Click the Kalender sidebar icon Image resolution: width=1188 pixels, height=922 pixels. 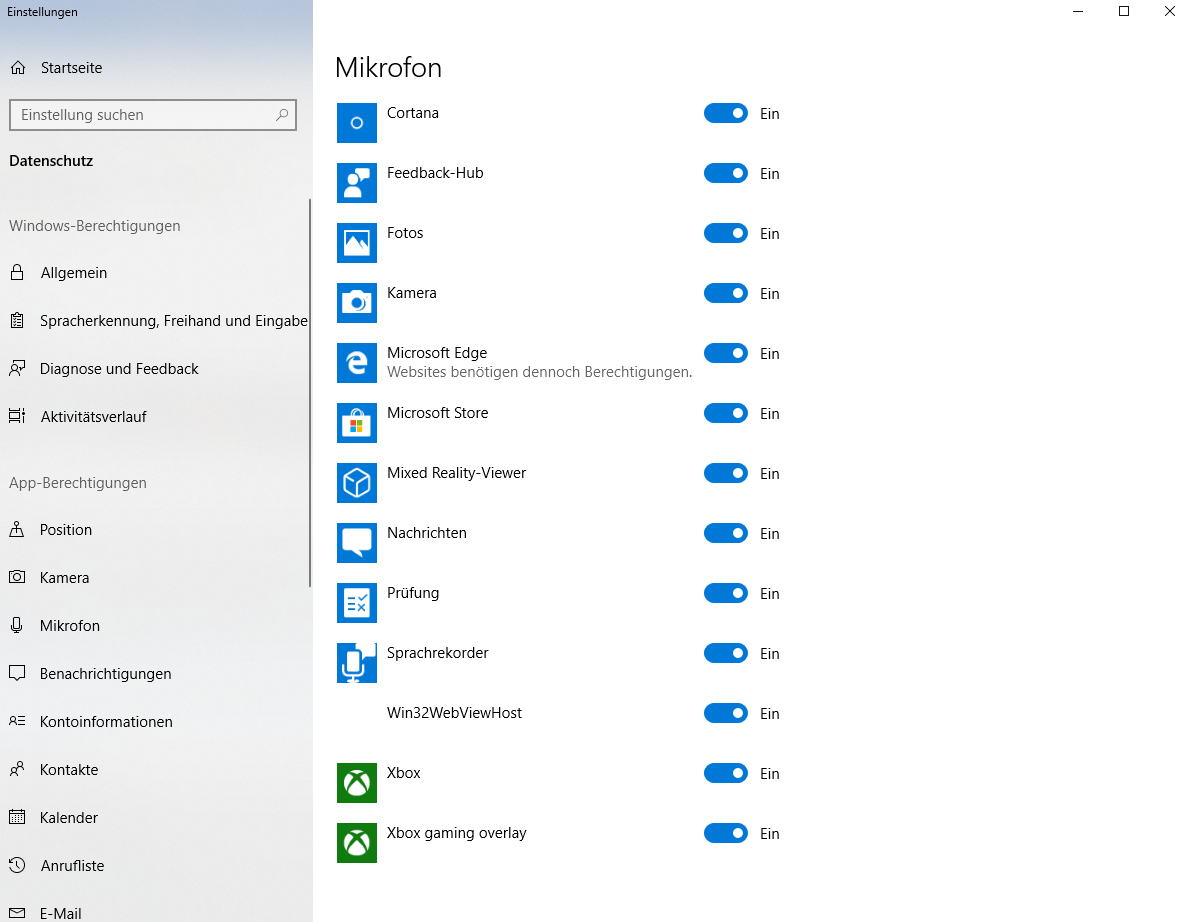pos(17,817)
